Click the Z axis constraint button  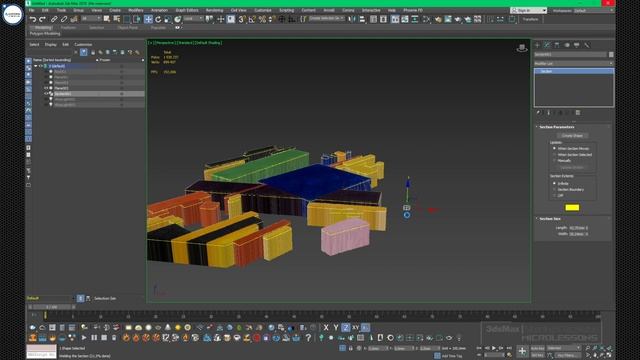point(346,327)
